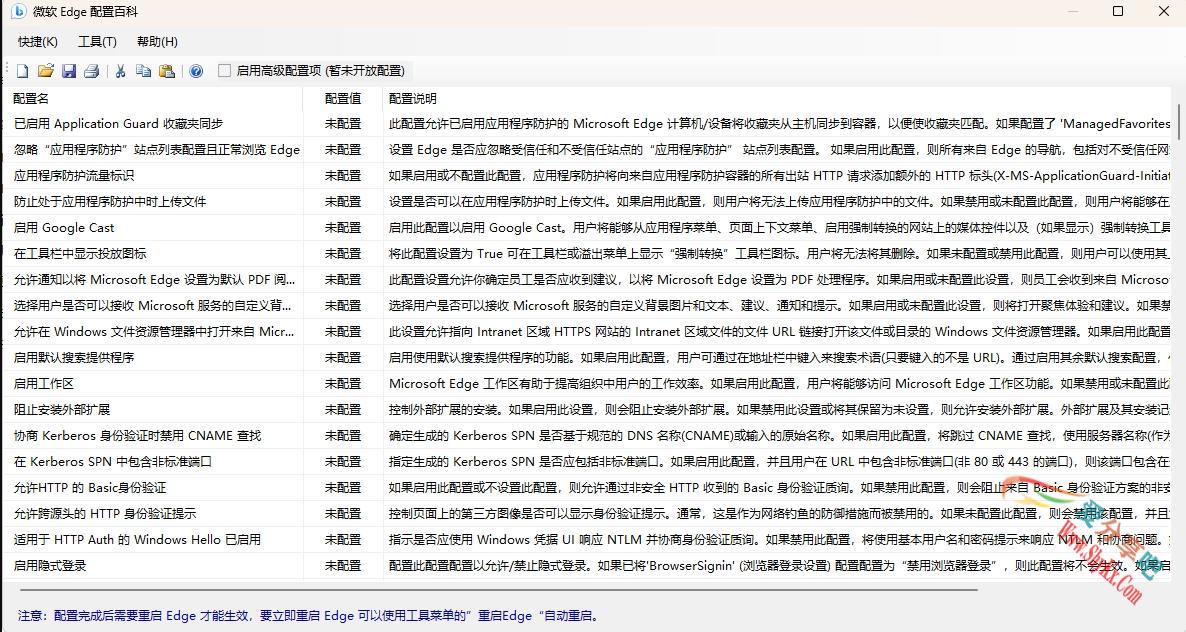
Task: Close the 微软 Edge 配置百科 window
Action: point(1164,11)
